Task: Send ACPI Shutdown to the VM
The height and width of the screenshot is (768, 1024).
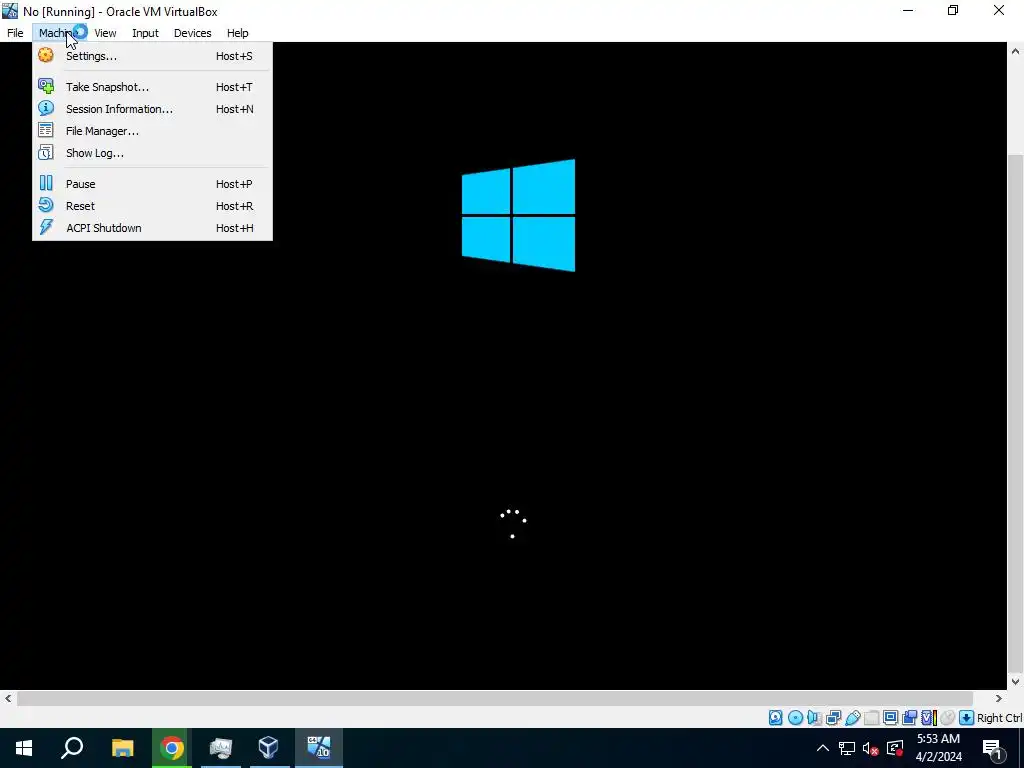Action: pyautogui.click(x=152, y=228)
